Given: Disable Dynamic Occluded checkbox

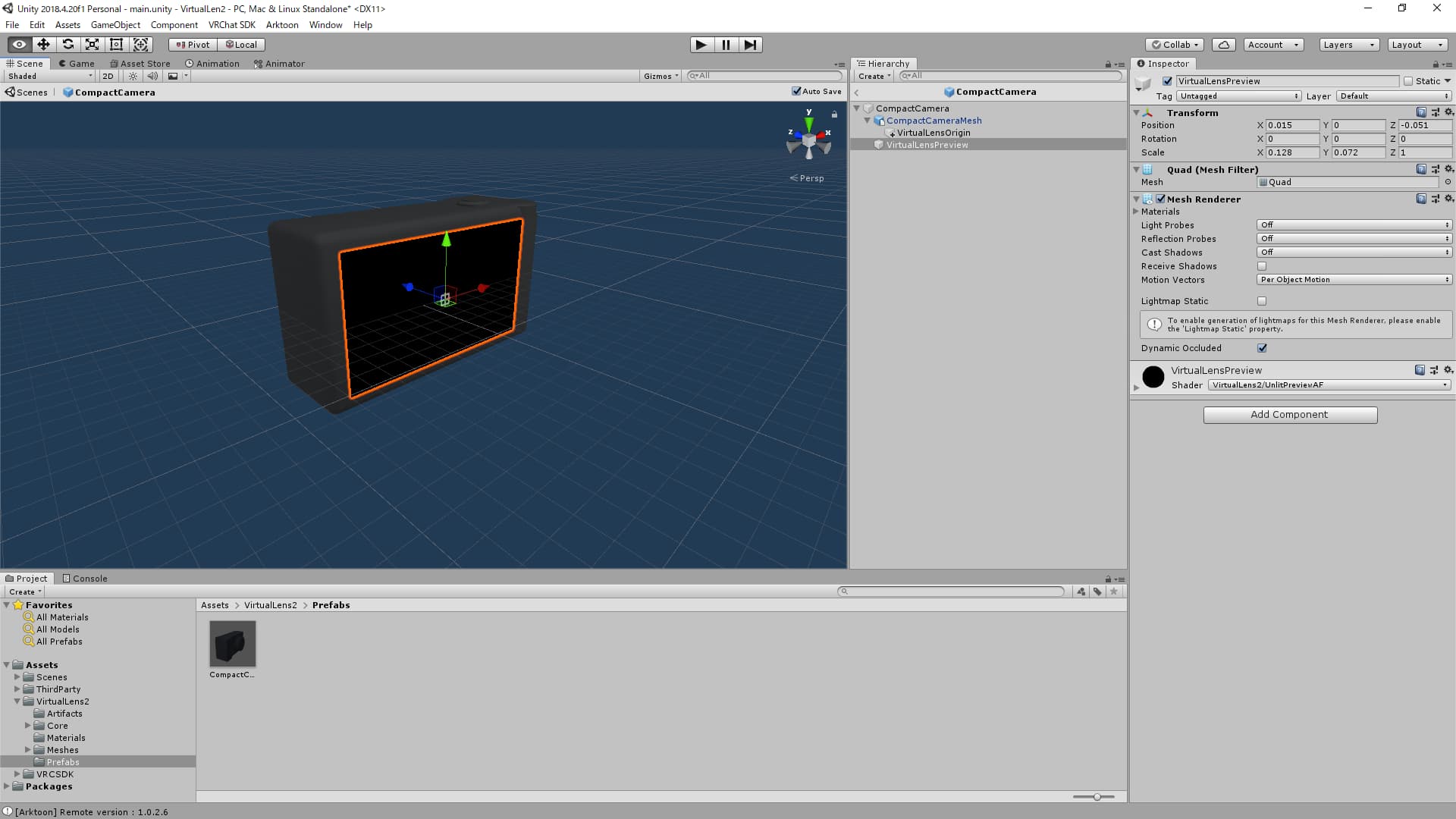Looking at the screenshot, I should pyautogui.click(x=1262, y=348).
